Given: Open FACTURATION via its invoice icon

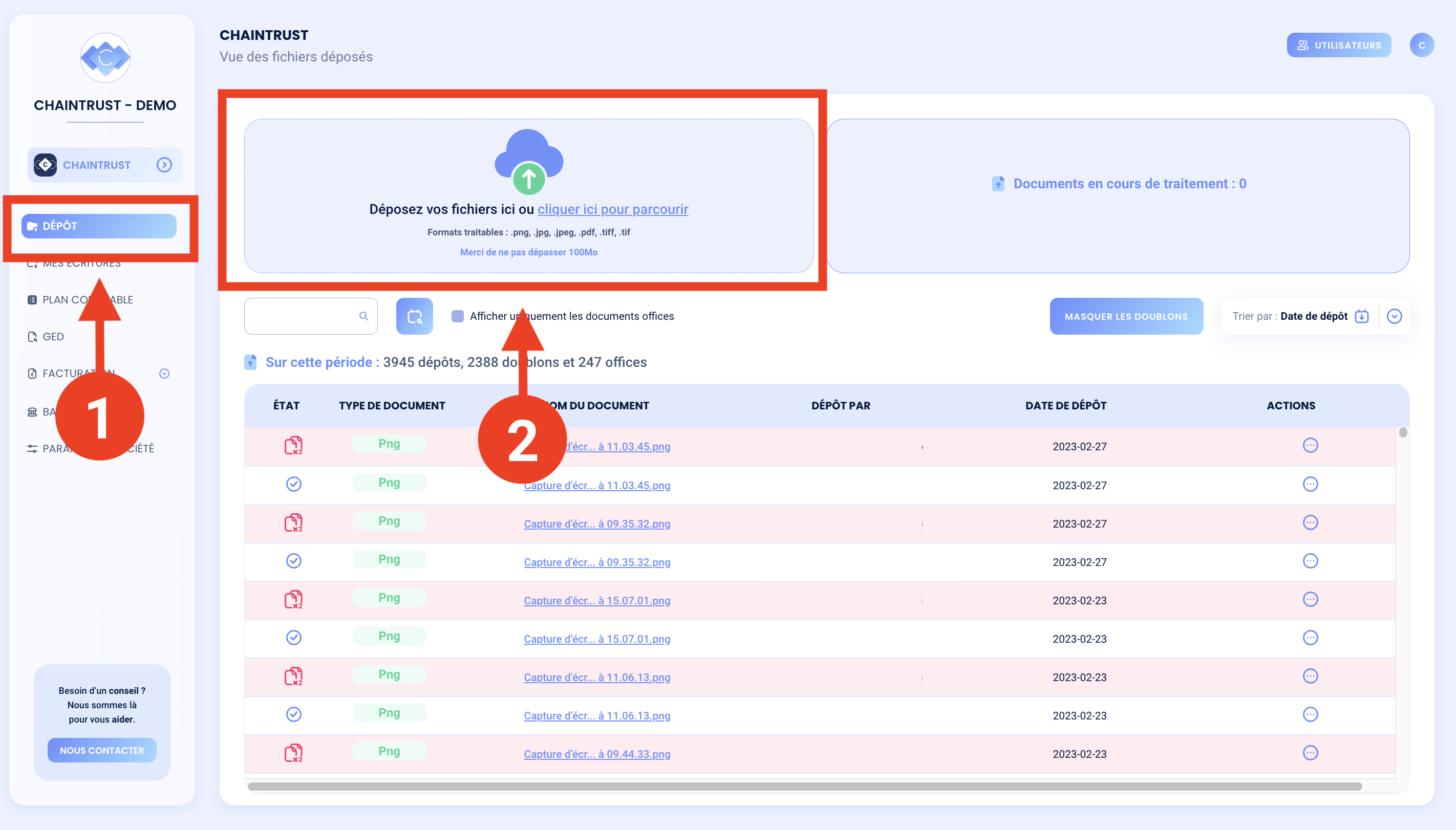Looking at the screenshot, I should [32, 374].
